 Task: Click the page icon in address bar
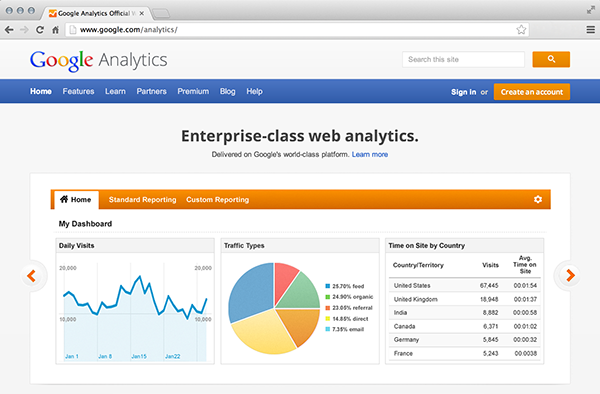(x=73, y=29)
